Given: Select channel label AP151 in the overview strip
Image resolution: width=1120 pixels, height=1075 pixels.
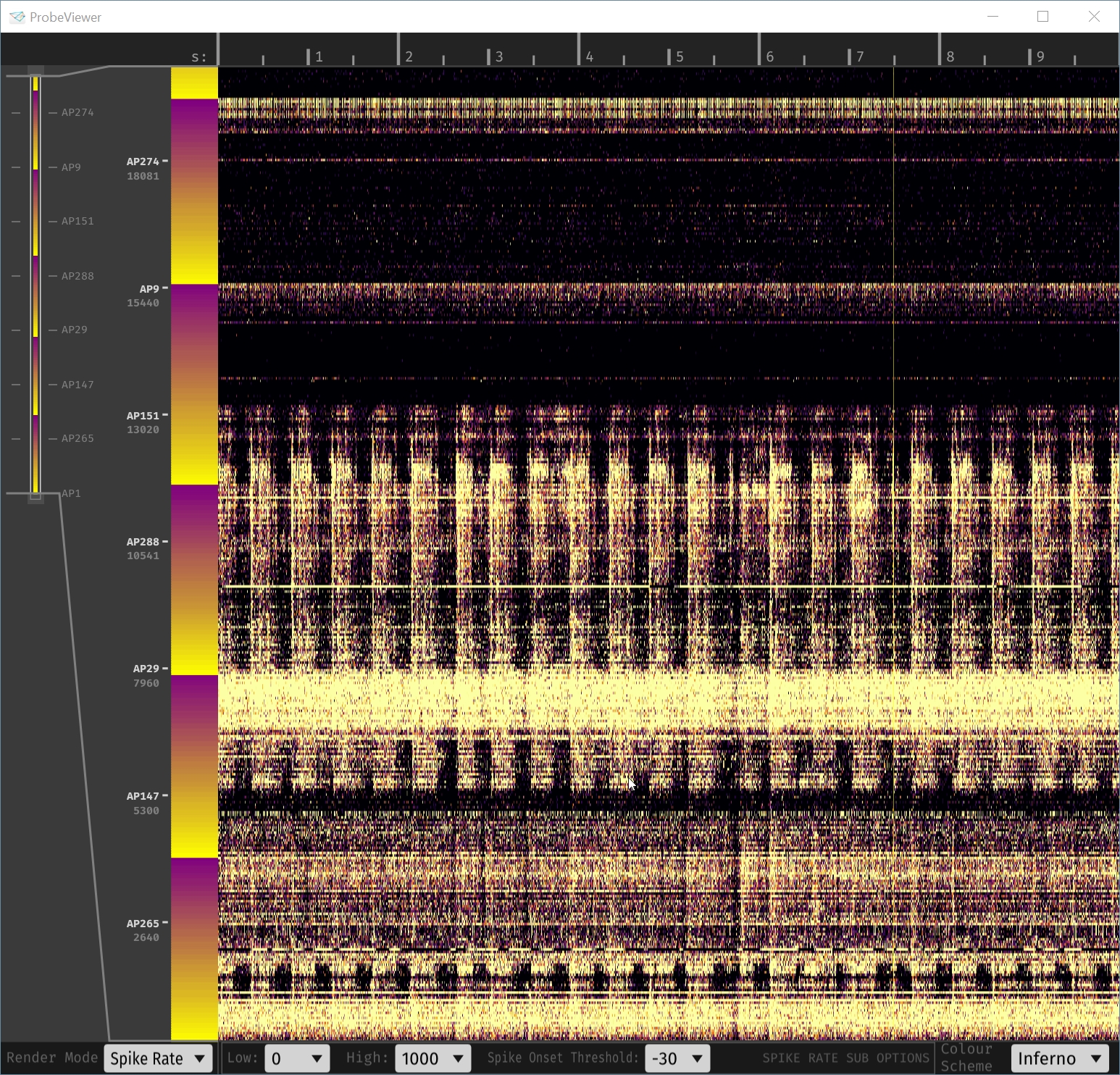Looking at the screenshot, I should [x=78, y=221].
